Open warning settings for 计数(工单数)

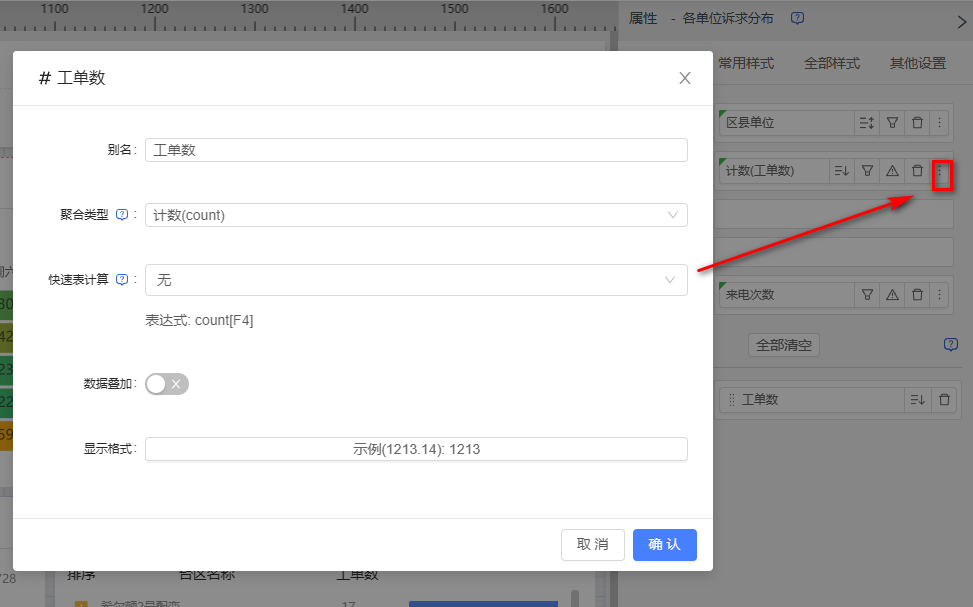pyautogui.click(x=892, y=171)
